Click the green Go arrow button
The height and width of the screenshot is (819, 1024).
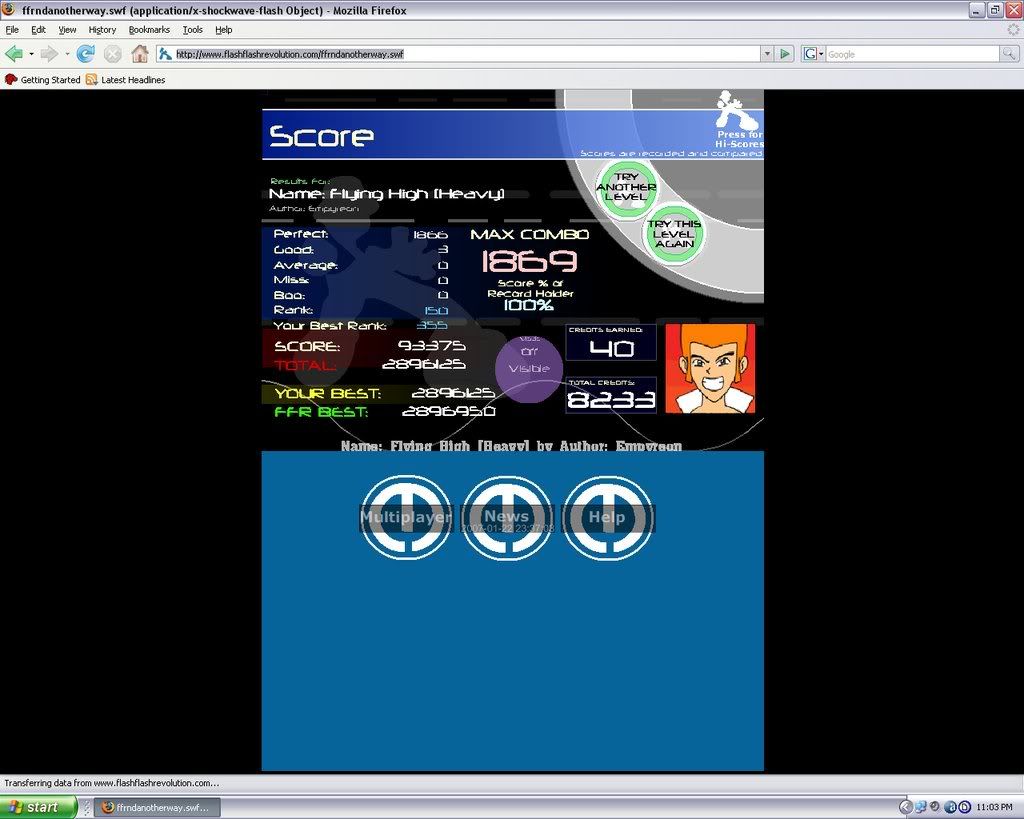[786, 54]
